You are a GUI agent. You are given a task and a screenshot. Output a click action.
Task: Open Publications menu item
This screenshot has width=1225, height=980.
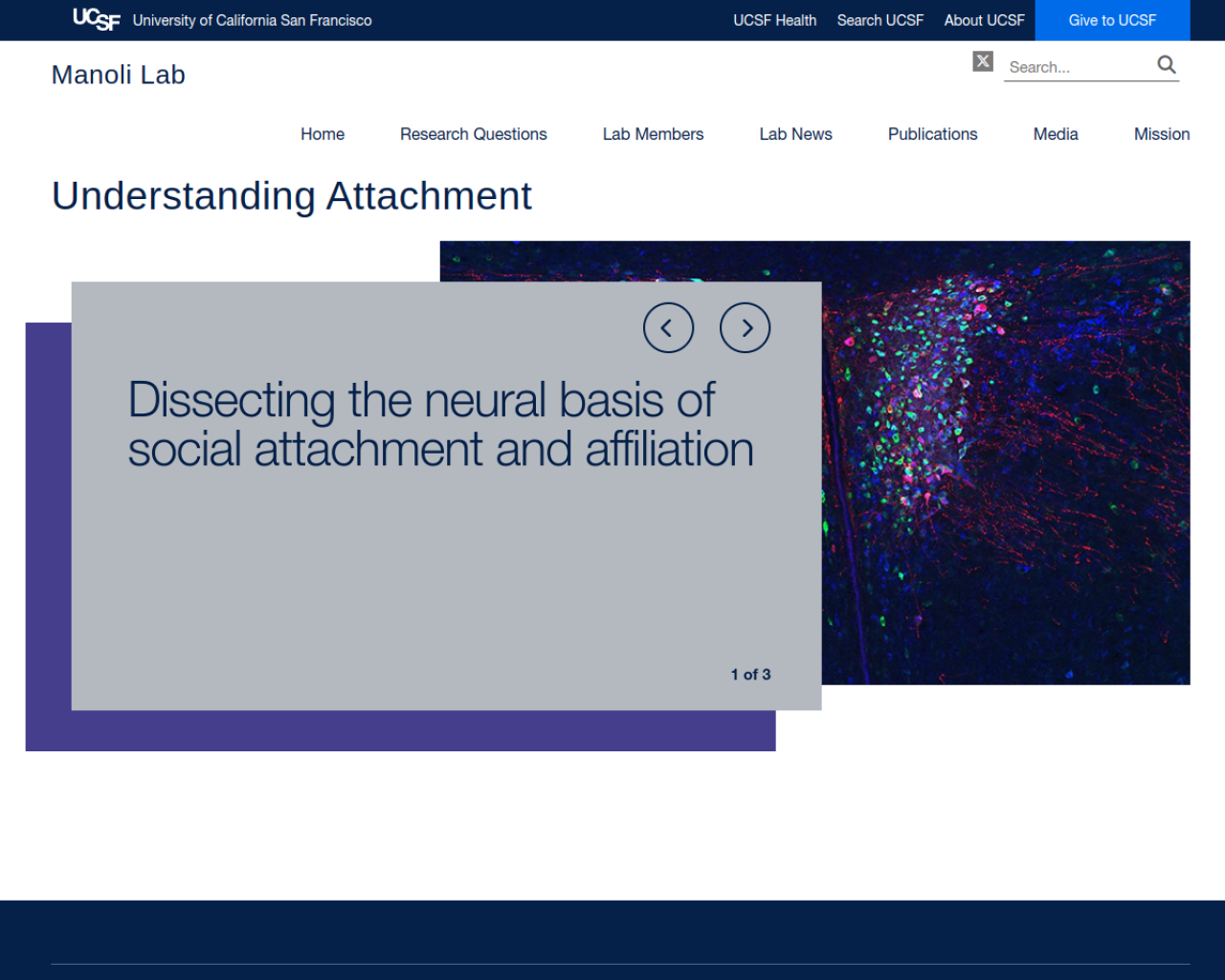[x=933, y=134]
